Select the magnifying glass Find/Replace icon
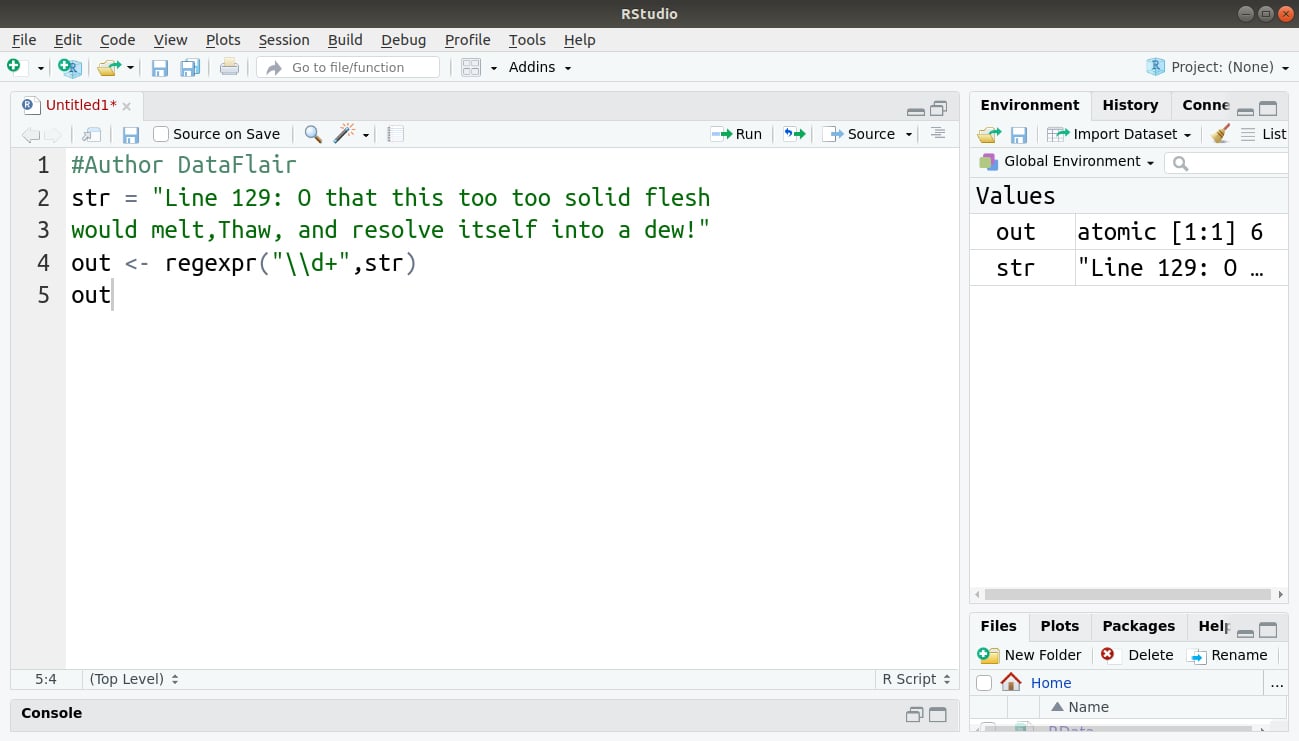Viewport: 1299px width, 741px height. click(x=313, y=133)
